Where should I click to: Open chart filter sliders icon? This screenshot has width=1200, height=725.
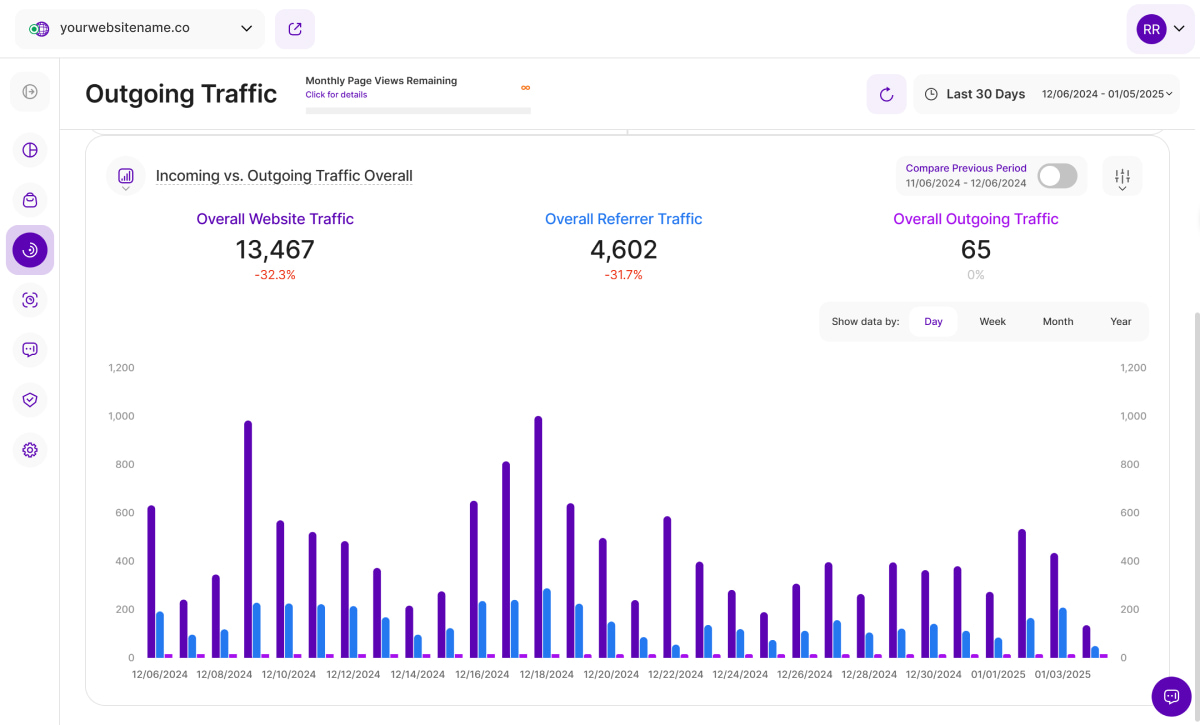[1122, 176]
